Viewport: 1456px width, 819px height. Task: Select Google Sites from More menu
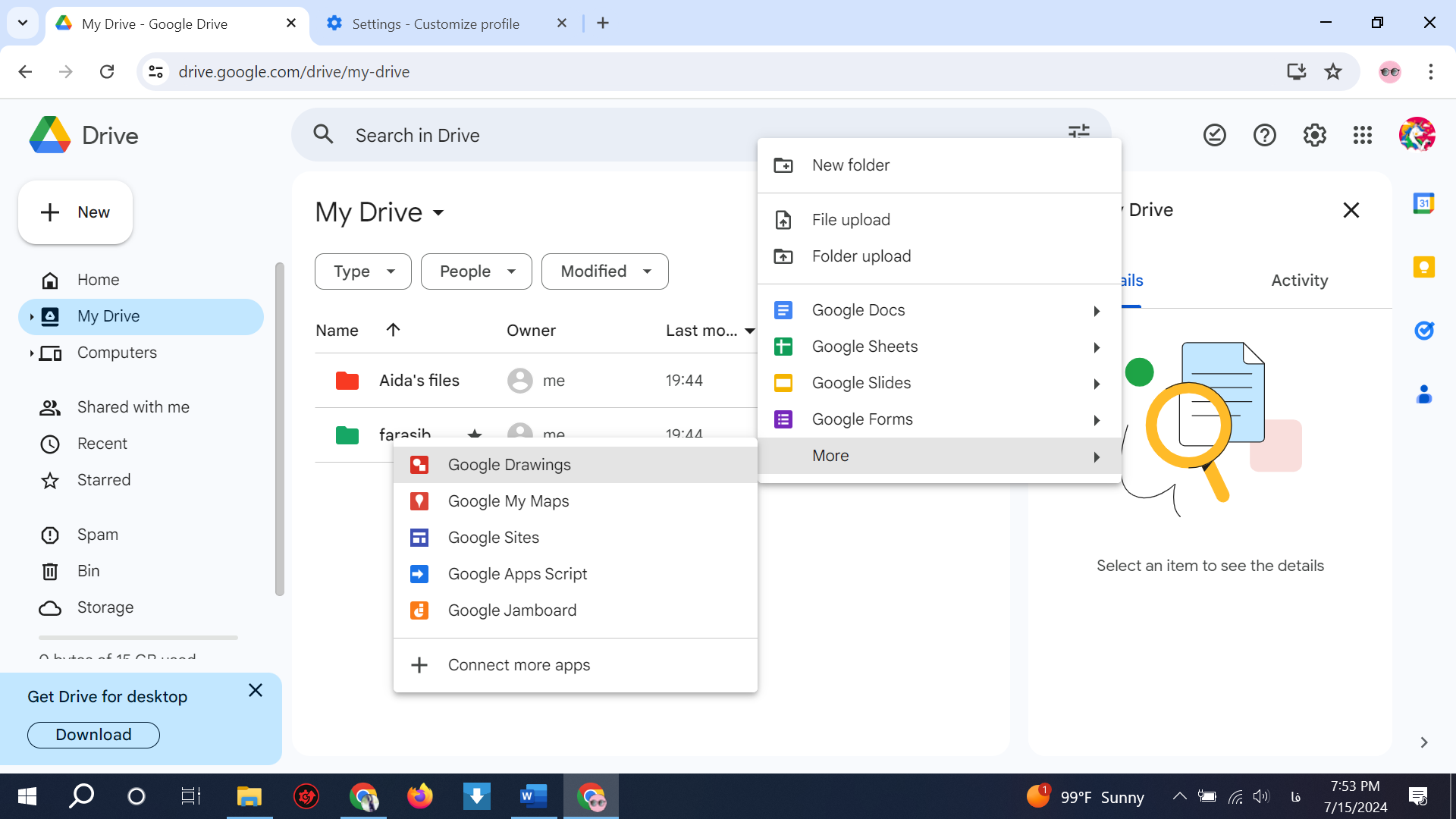(x=494, y=537)
